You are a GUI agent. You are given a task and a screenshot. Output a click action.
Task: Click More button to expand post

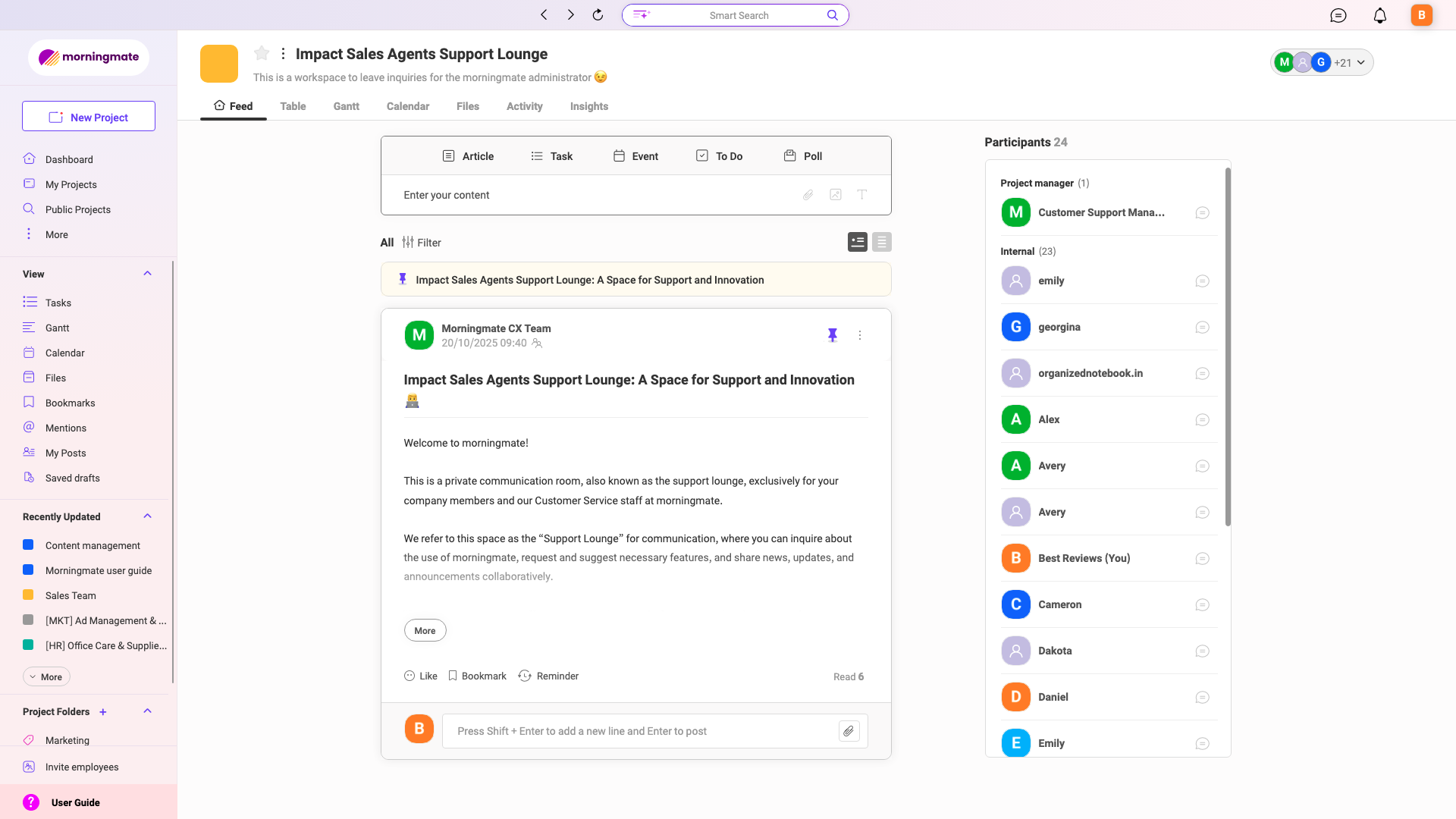tap(425, 630)
